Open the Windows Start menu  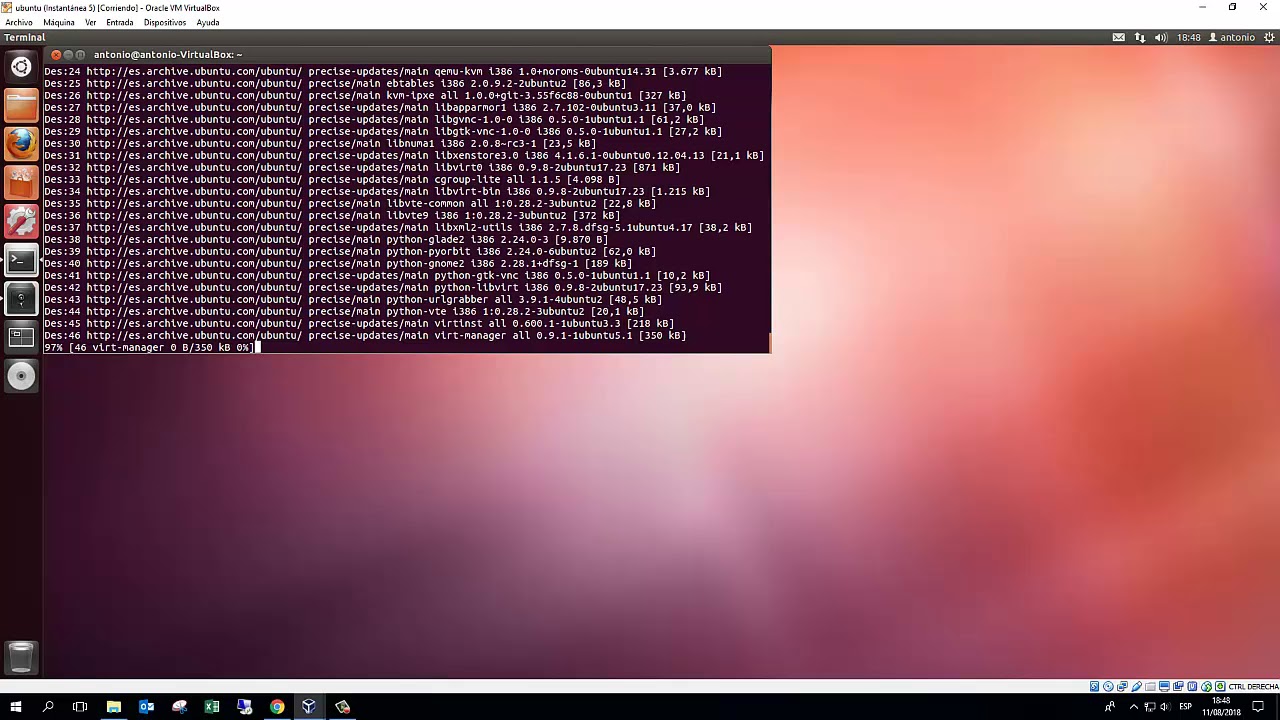[15, 707]
